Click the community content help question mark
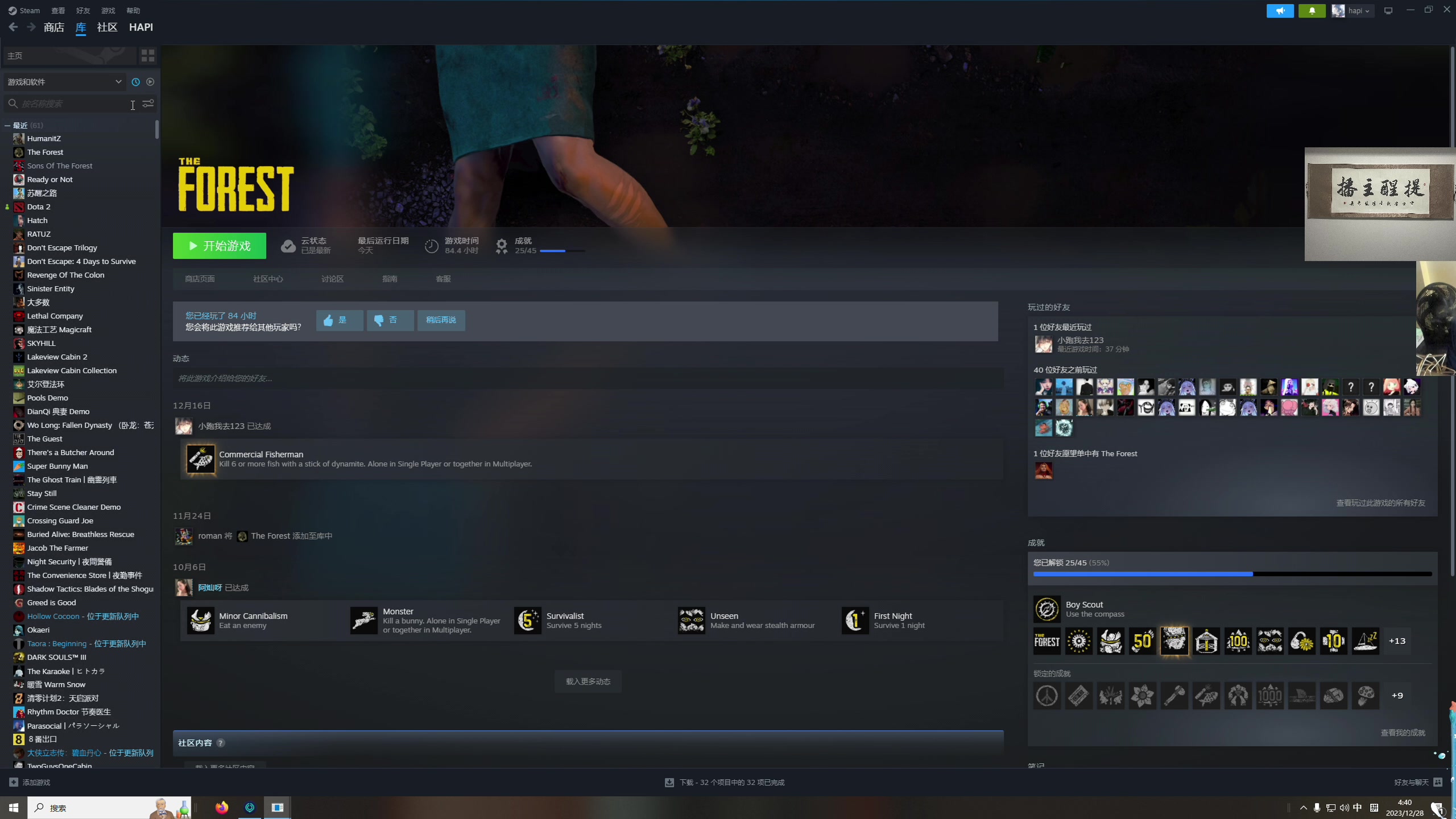Viewport: 1456px width, 819px height. (x=221, y=743)
